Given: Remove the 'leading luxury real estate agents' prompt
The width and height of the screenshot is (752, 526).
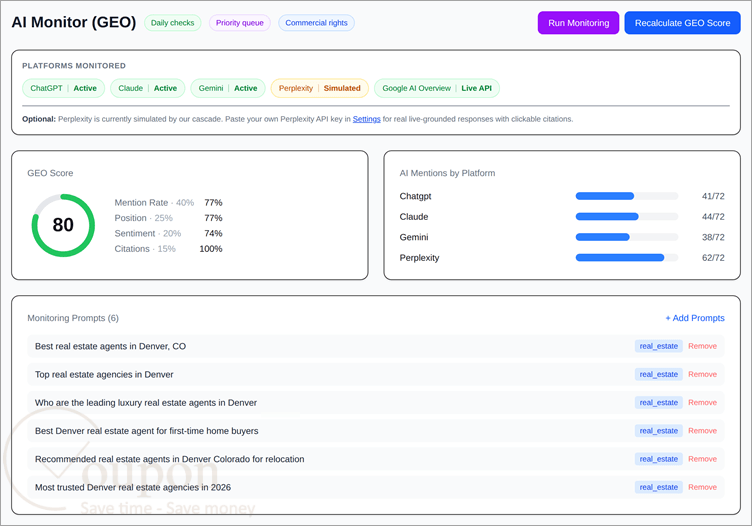Looking at the screenshot, I should tap(702, 403).
